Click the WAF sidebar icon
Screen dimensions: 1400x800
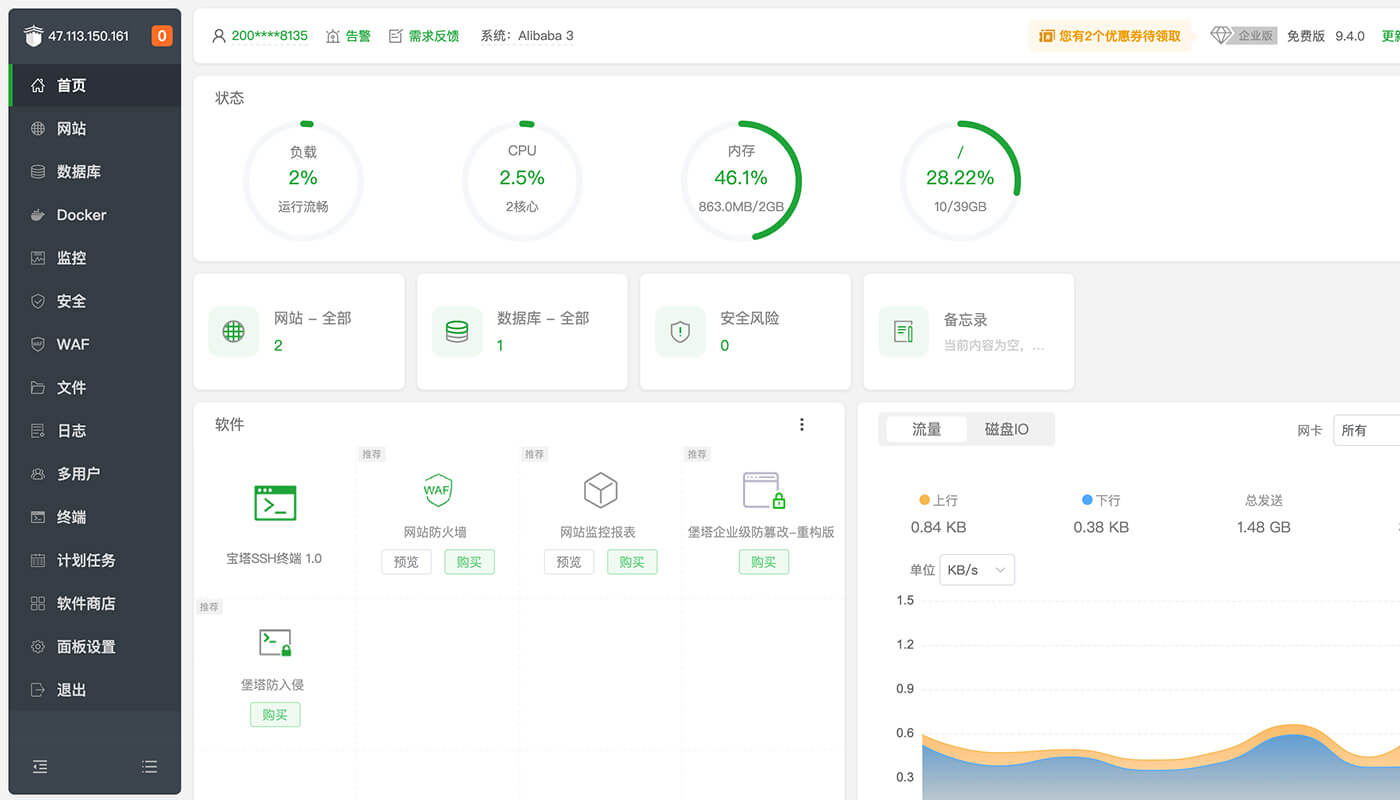(38, 344)
